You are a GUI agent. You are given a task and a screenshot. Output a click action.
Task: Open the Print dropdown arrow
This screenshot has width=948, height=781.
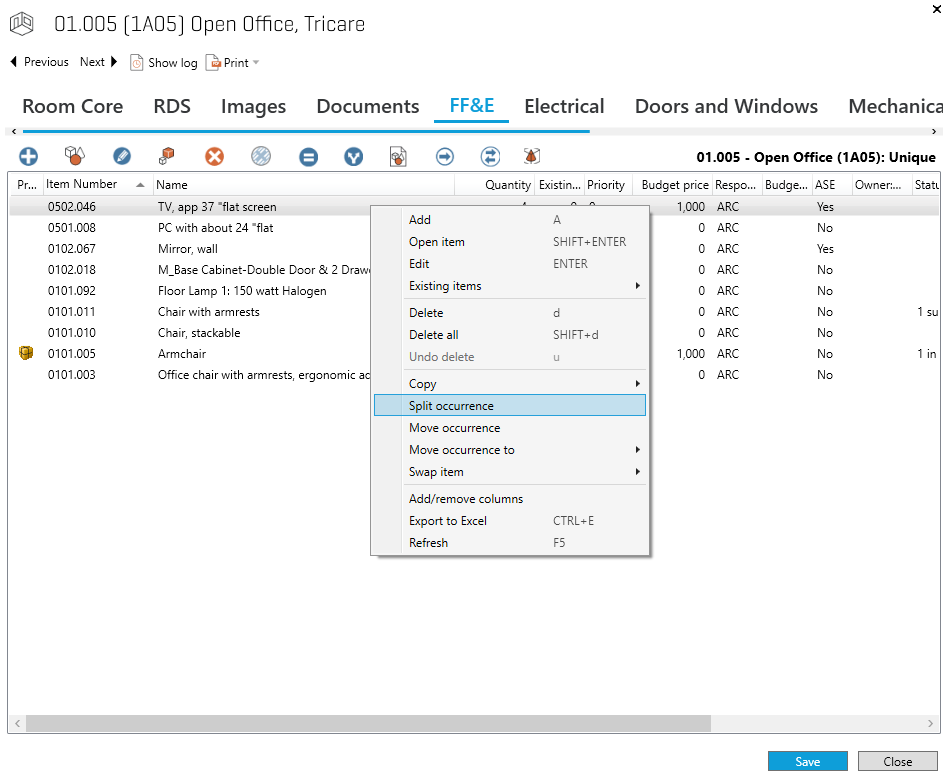coord(256,62)
